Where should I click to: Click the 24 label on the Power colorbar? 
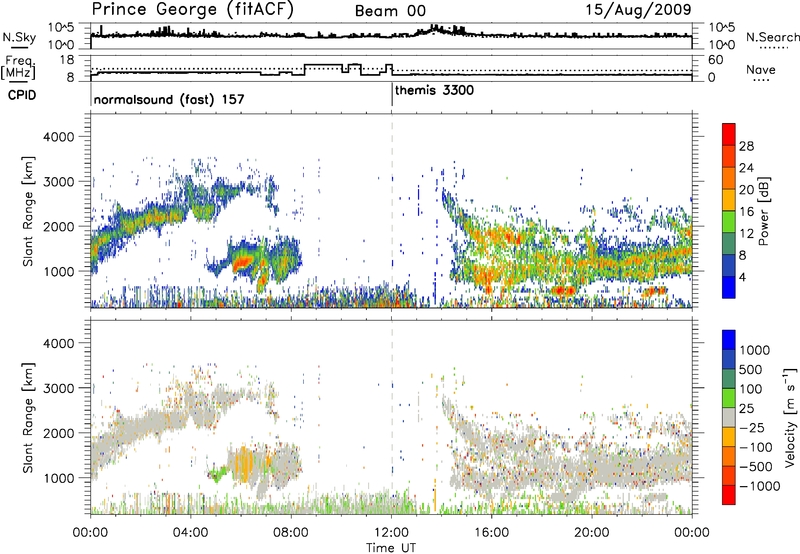[x=746, y=168]
